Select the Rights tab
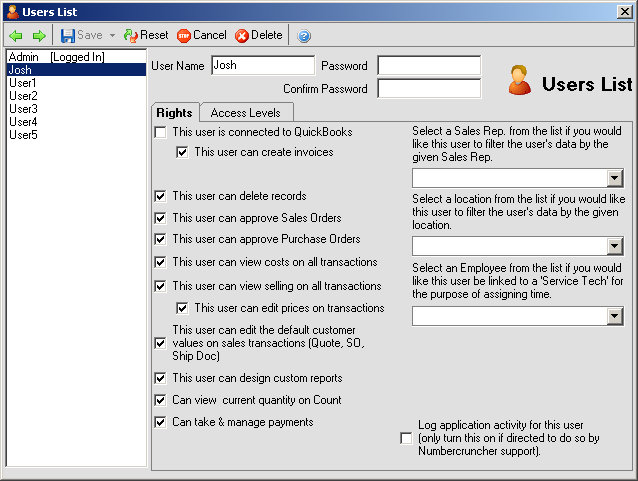Viewport: 638px width, 481px height. coord(175,113)
